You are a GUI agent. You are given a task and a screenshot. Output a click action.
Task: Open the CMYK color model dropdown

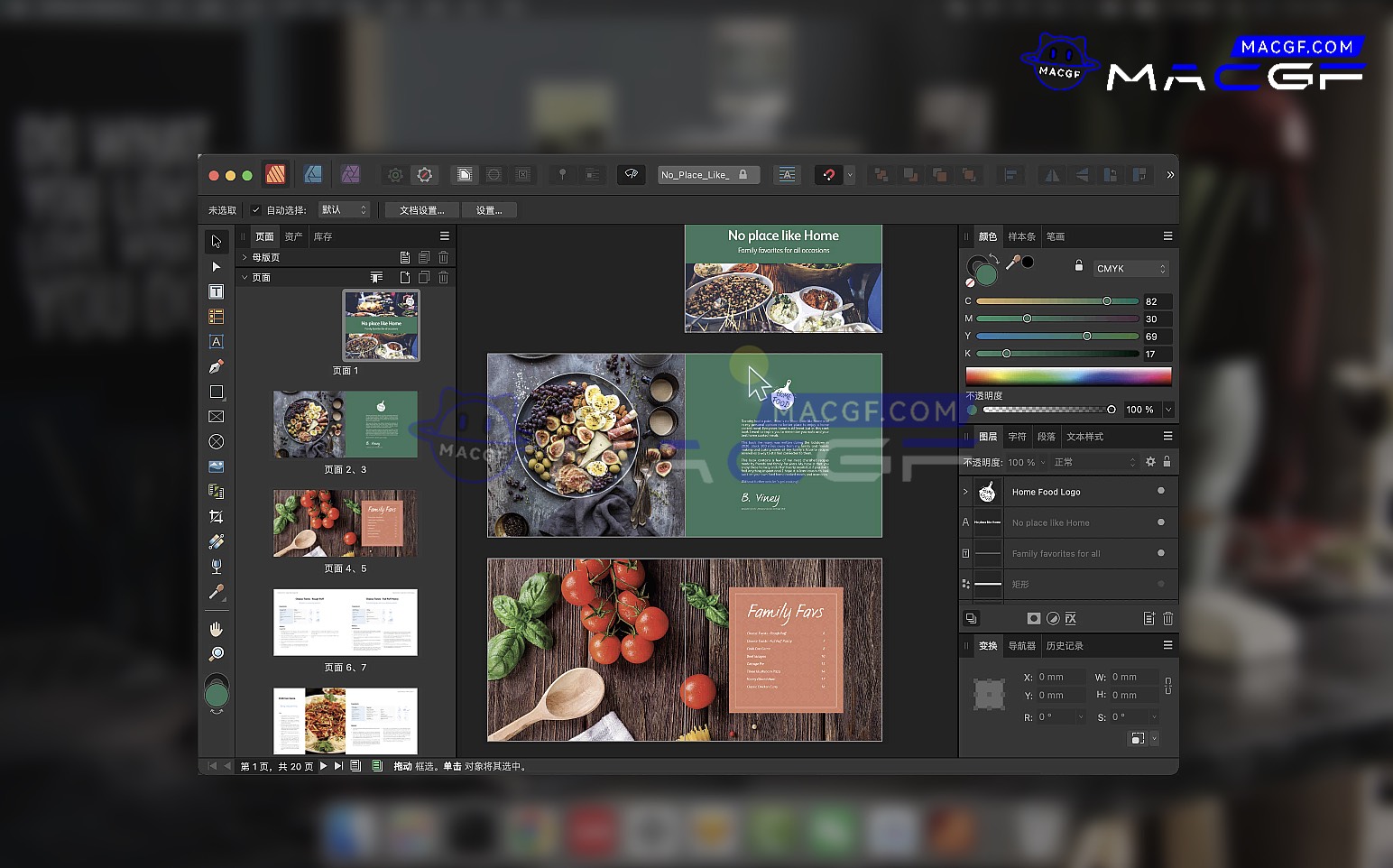(1130, 269)
